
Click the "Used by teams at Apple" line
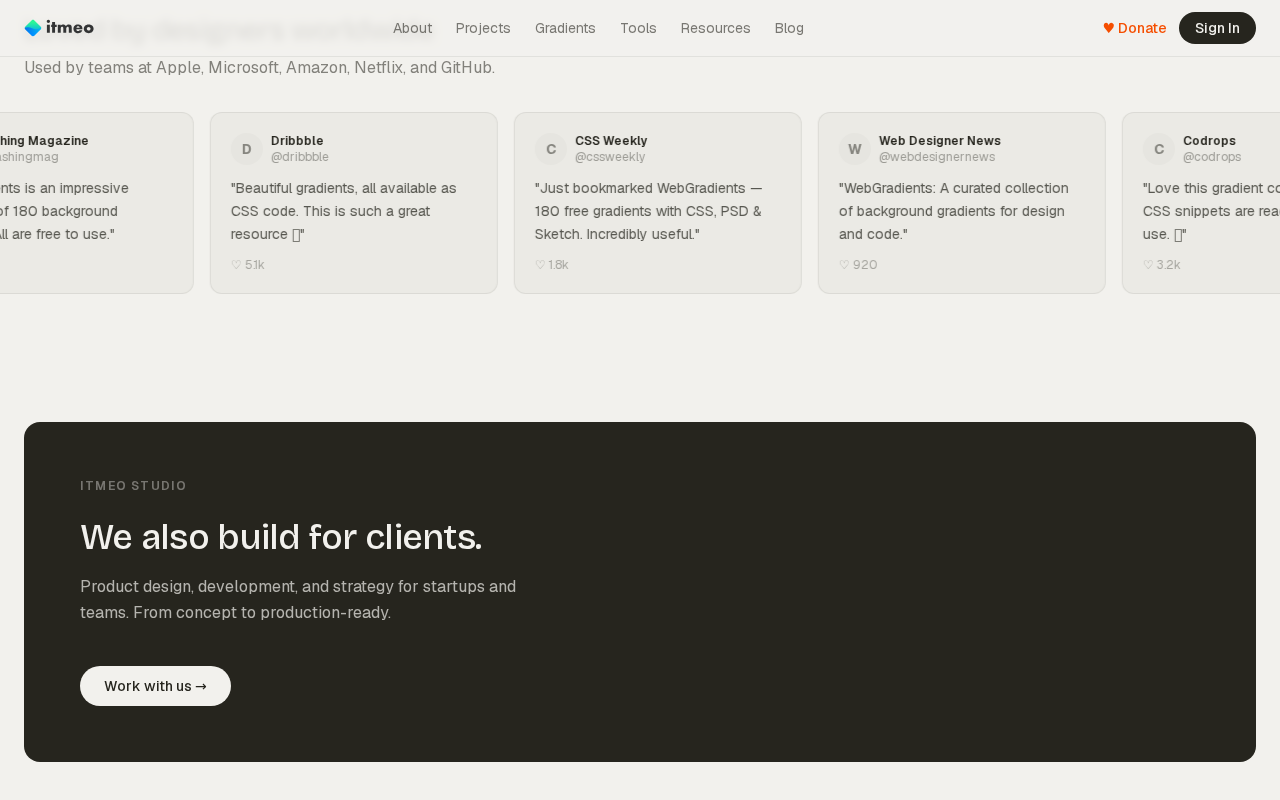point(259,67)
